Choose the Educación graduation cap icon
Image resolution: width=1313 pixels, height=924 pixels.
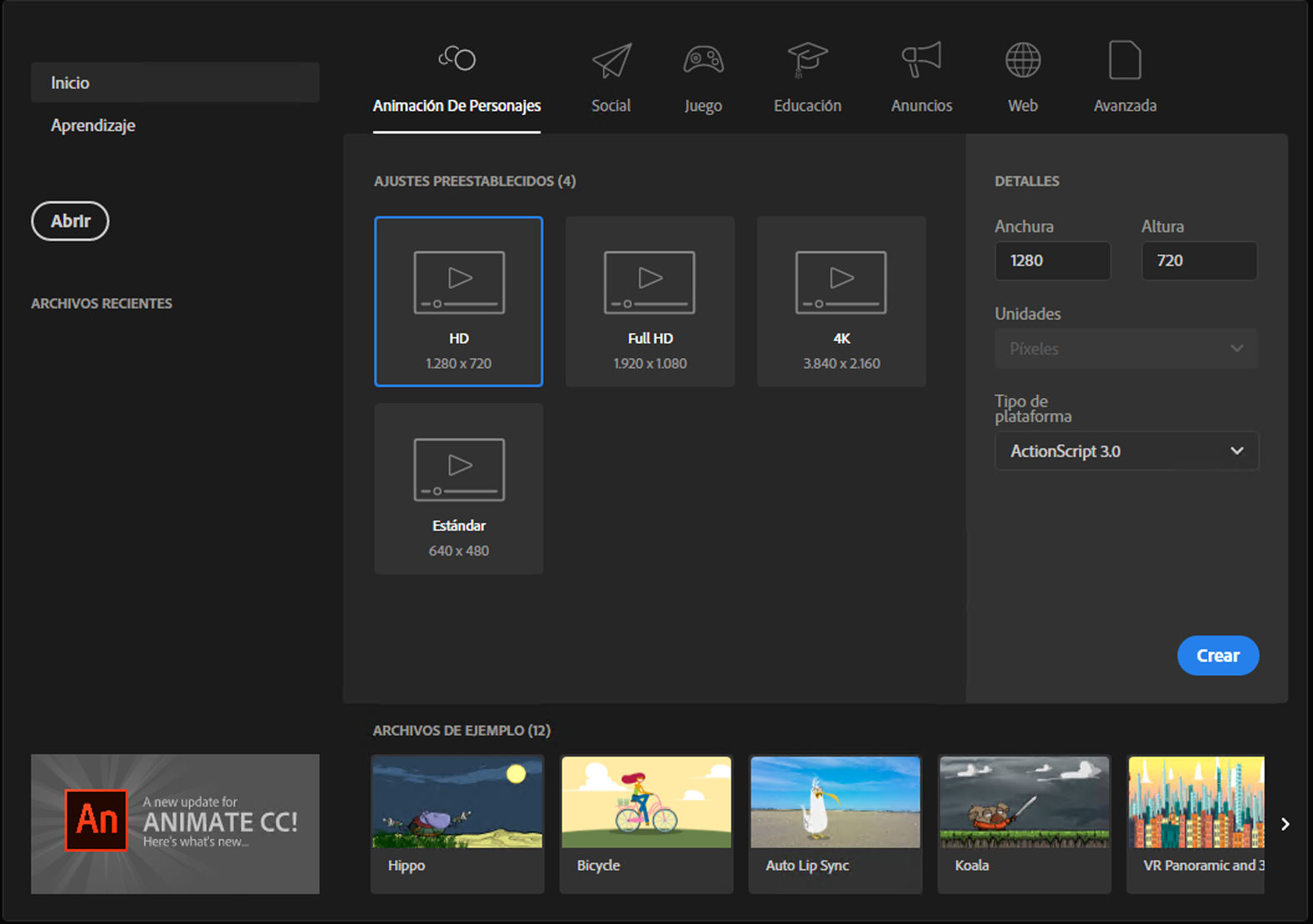[807, 60]
